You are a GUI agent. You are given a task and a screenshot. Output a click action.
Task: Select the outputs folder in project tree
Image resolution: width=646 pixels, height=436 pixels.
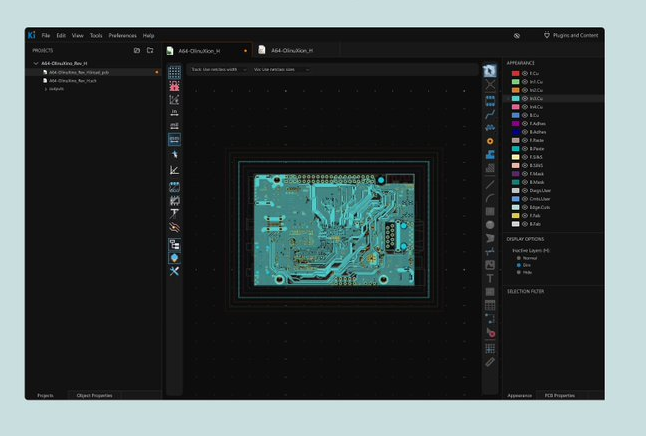pos(53,88)
